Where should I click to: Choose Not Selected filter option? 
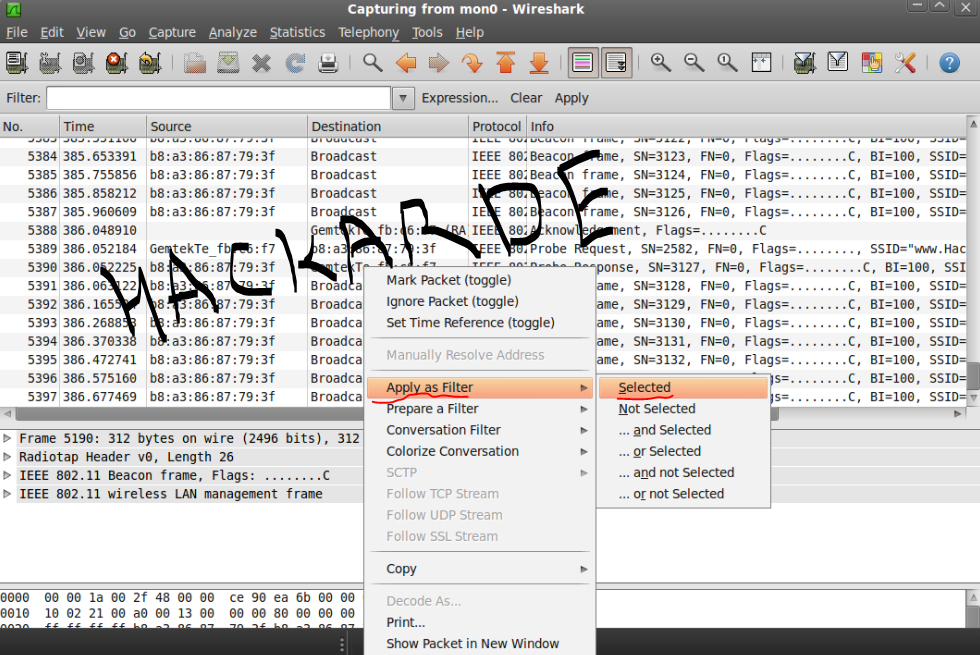pyautogui.click(x=683, y=409)
